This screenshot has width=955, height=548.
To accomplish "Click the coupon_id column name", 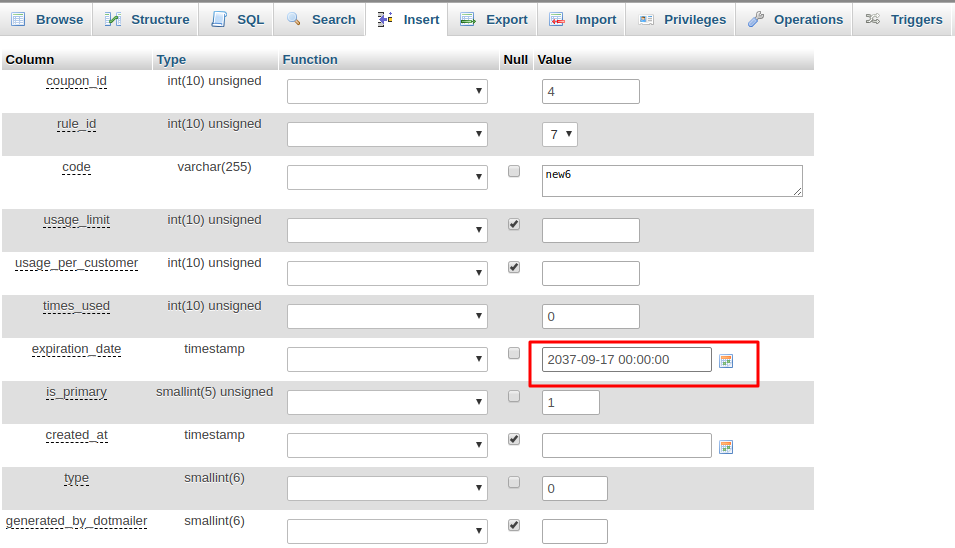I will pyautogui.click(x=76, y=81).
